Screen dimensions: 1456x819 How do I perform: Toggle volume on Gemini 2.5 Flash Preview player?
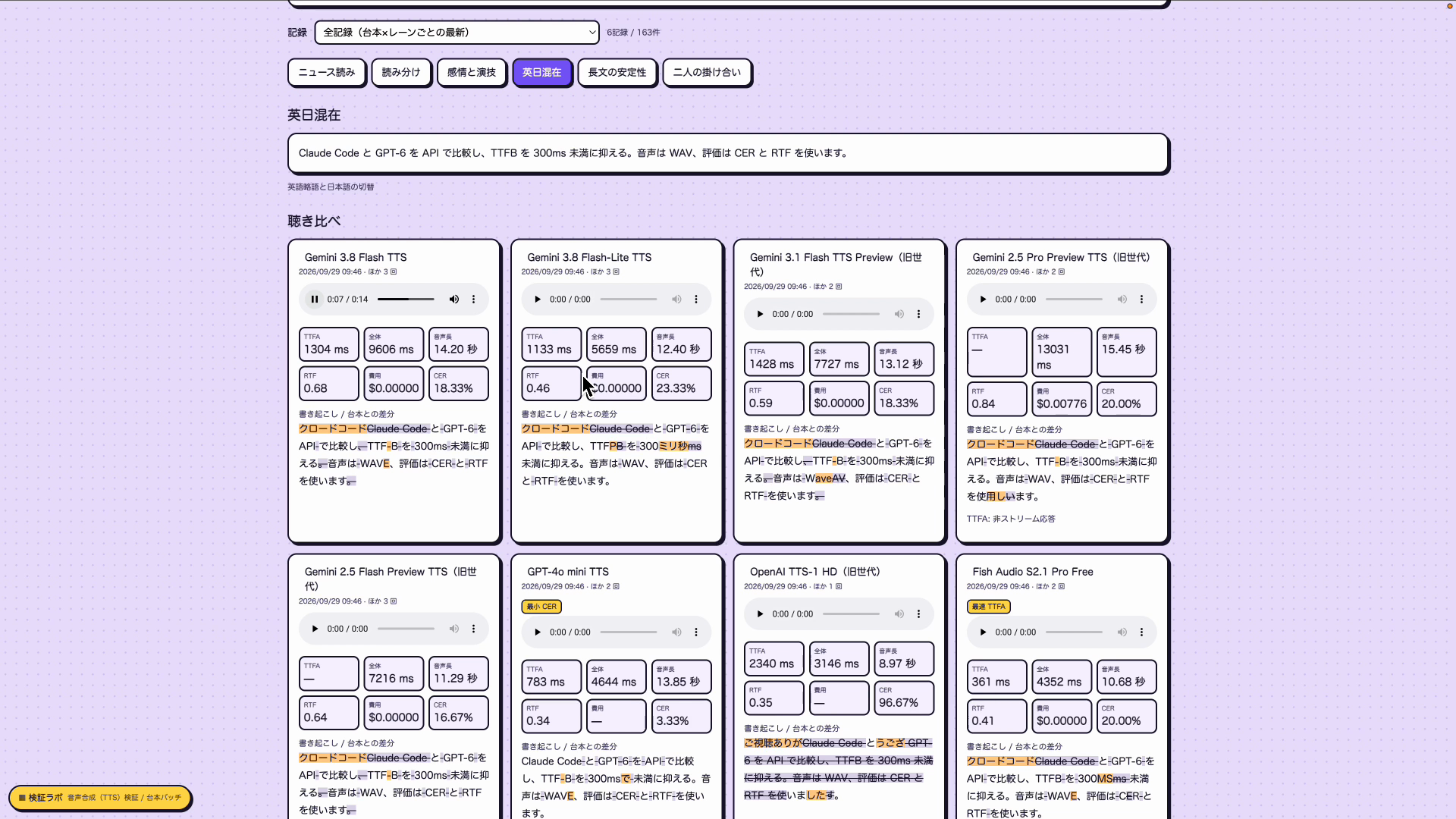453,629
